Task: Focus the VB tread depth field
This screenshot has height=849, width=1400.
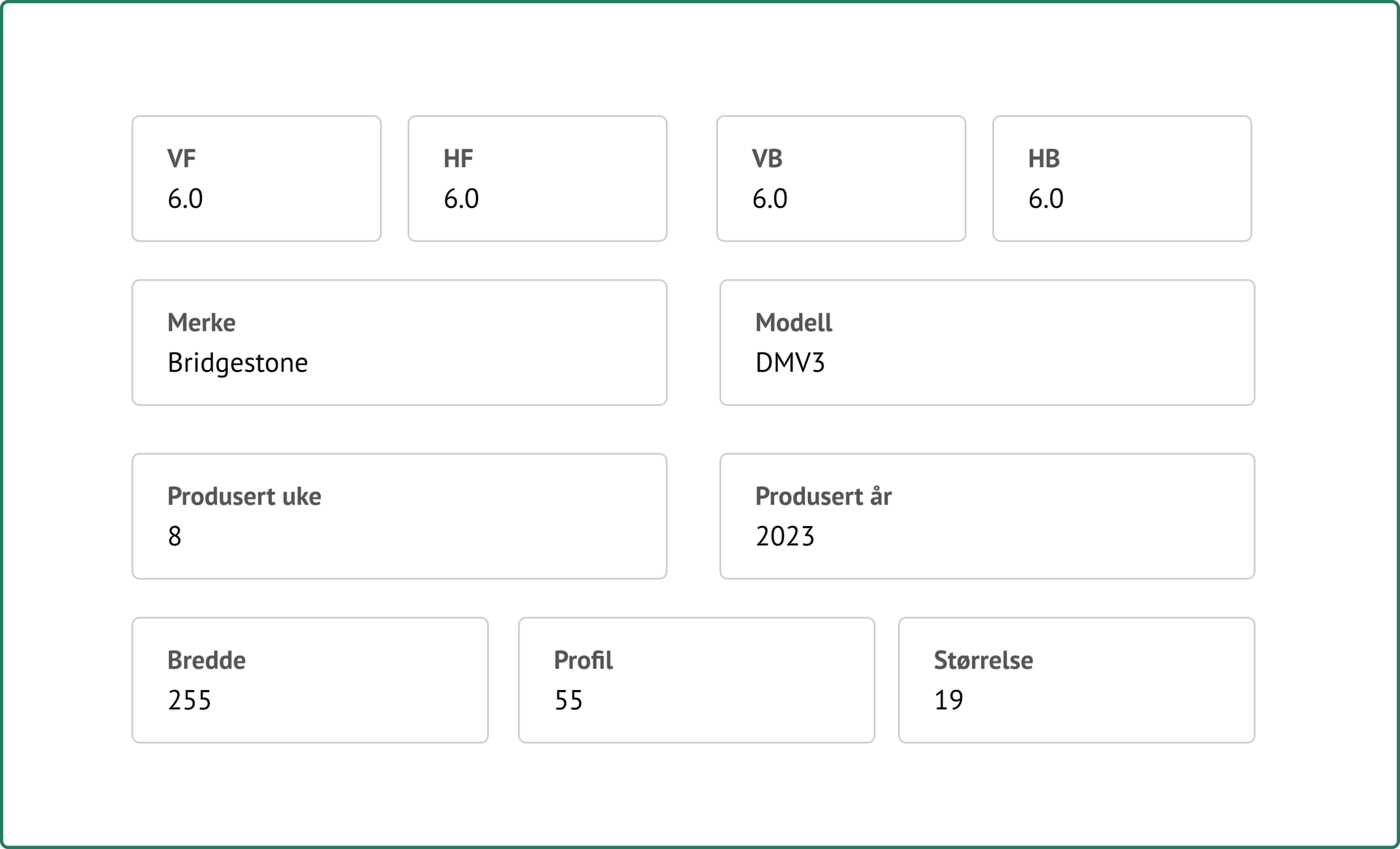Action: (x=841, y=178)
